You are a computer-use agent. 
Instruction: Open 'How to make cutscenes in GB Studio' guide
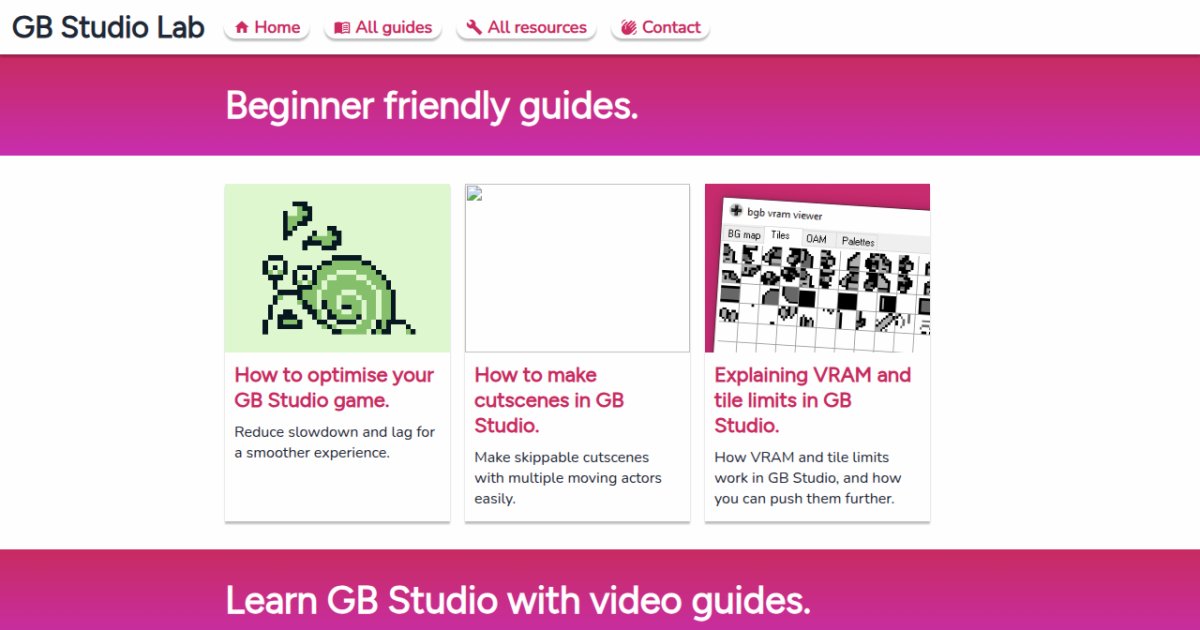coord(549,400)
